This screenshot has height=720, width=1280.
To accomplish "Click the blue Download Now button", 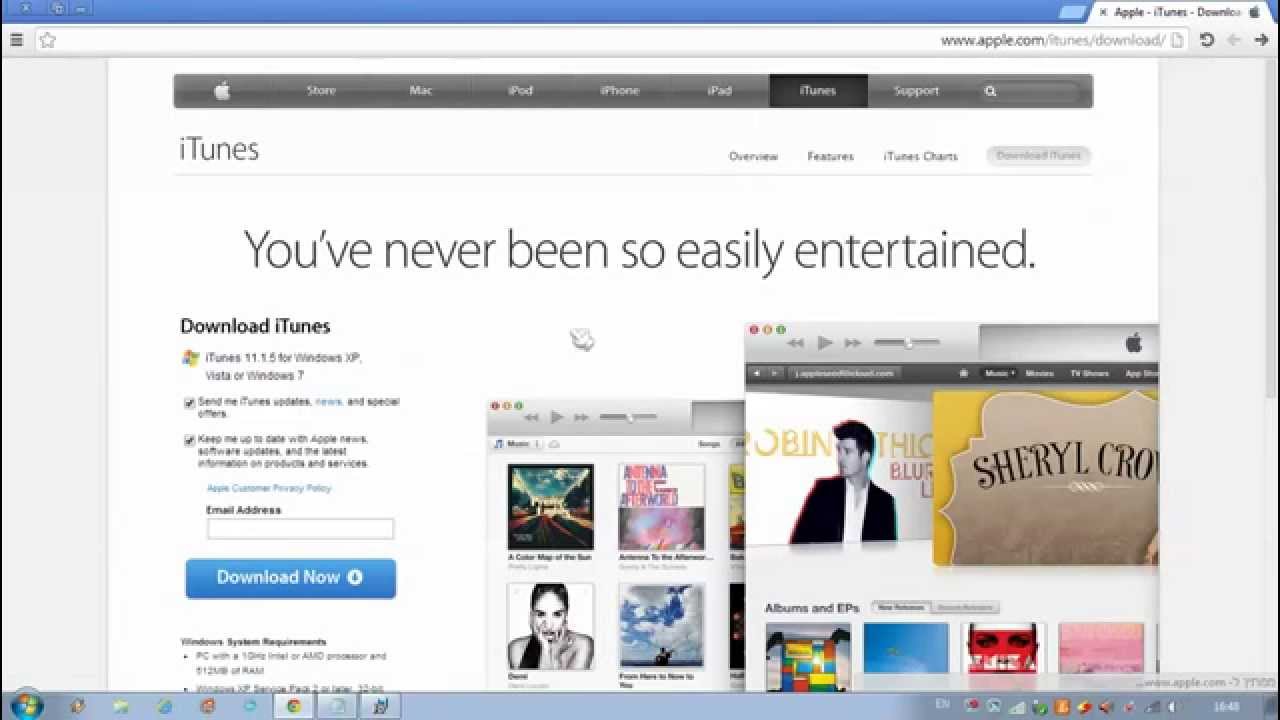I will click(290, 578).
